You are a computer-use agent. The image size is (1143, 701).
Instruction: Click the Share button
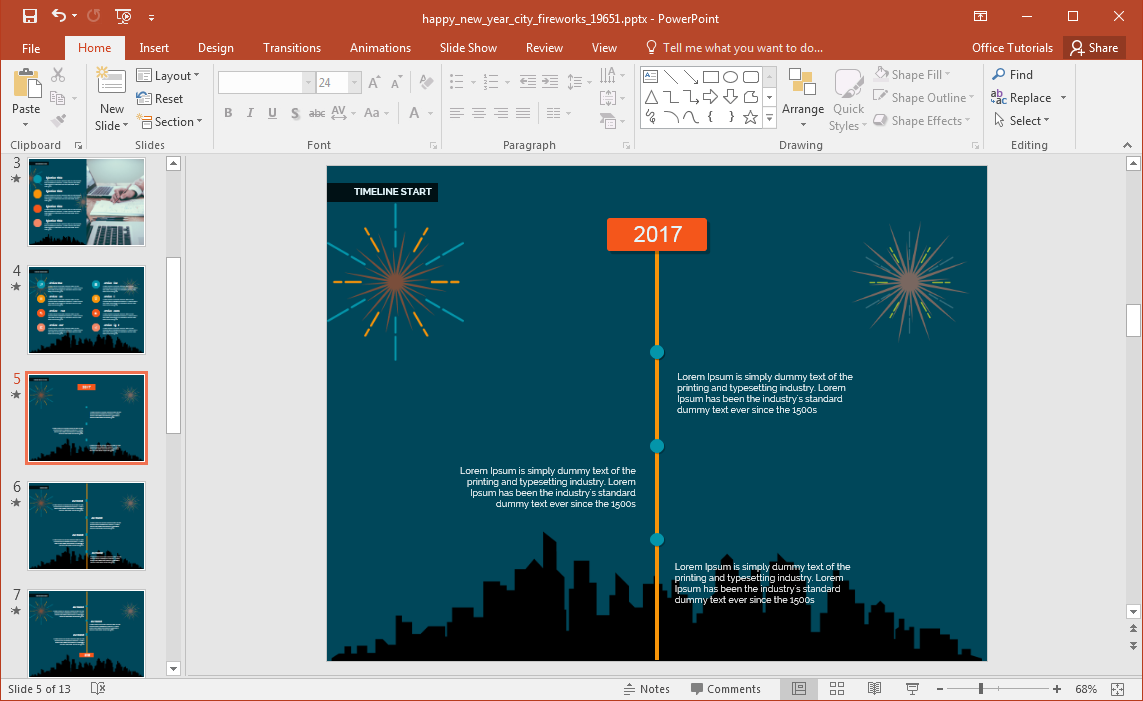1094,48
